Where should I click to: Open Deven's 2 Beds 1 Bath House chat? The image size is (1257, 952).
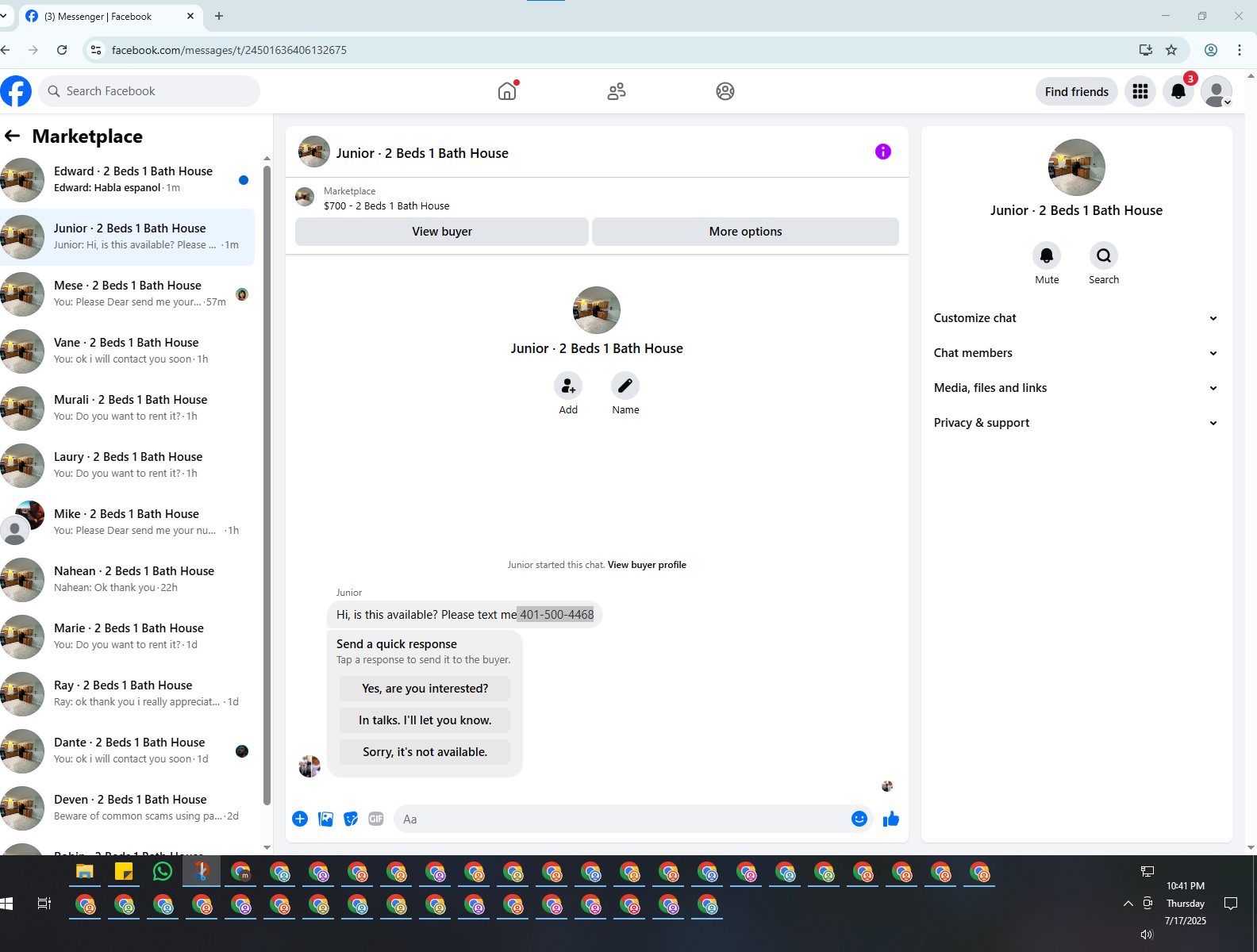click(127, 808)
